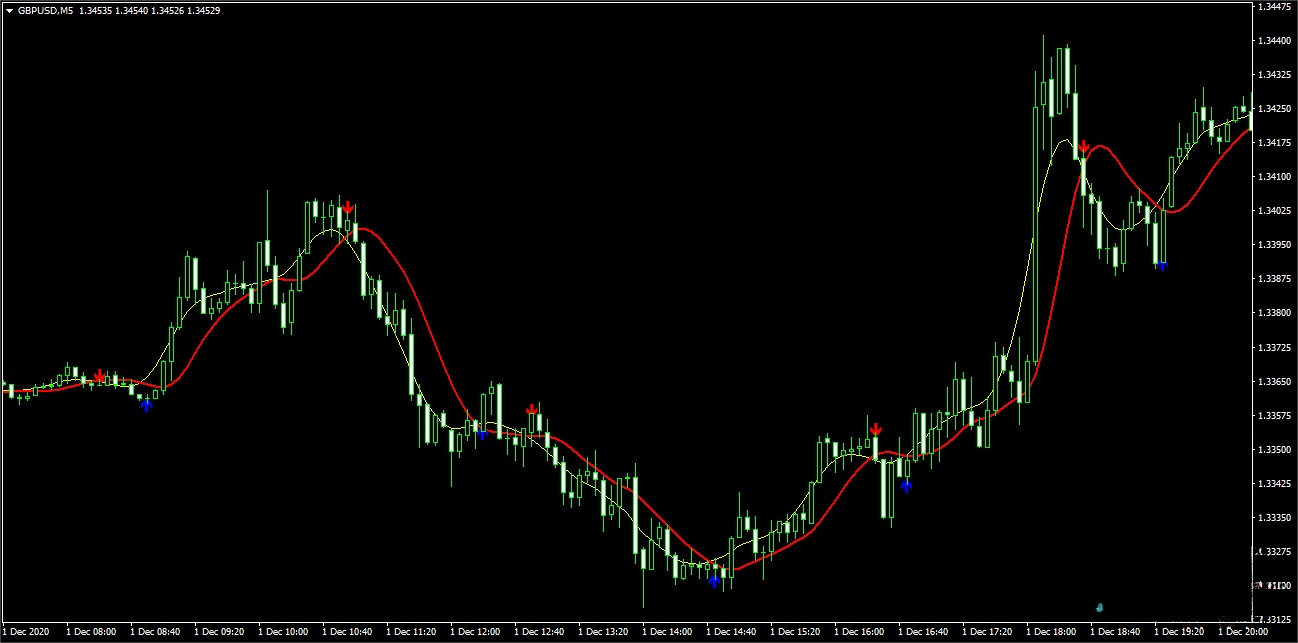The height and width of the screenshot is (643, 1298).
Task: Click the small teal marker icon above 18:40
Action: coord(1100,606)
